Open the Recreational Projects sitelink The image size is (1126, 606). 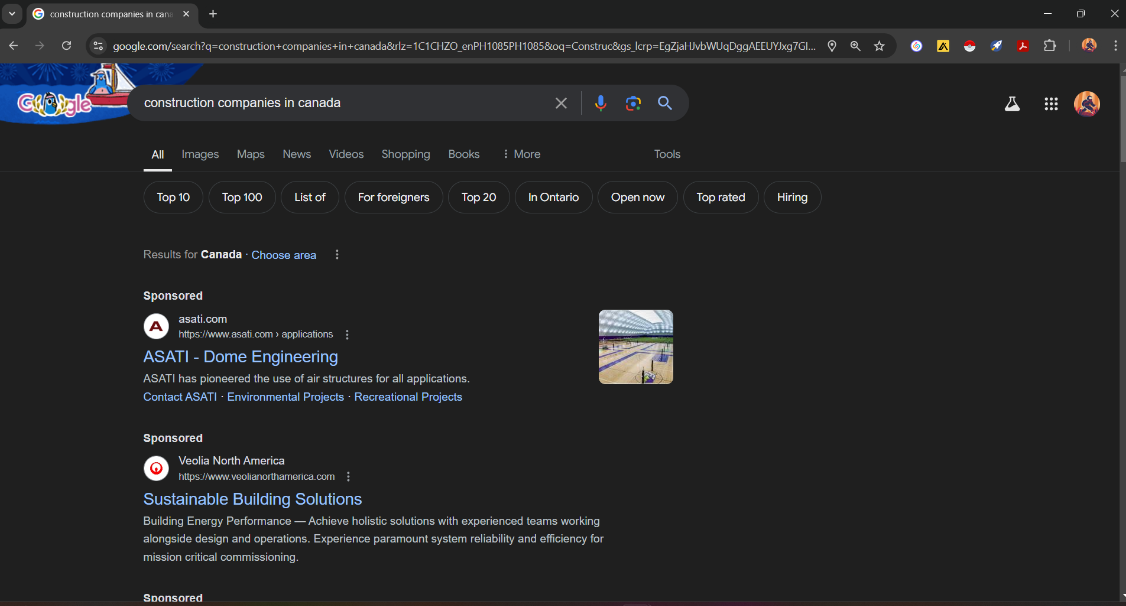coord(408,397)
